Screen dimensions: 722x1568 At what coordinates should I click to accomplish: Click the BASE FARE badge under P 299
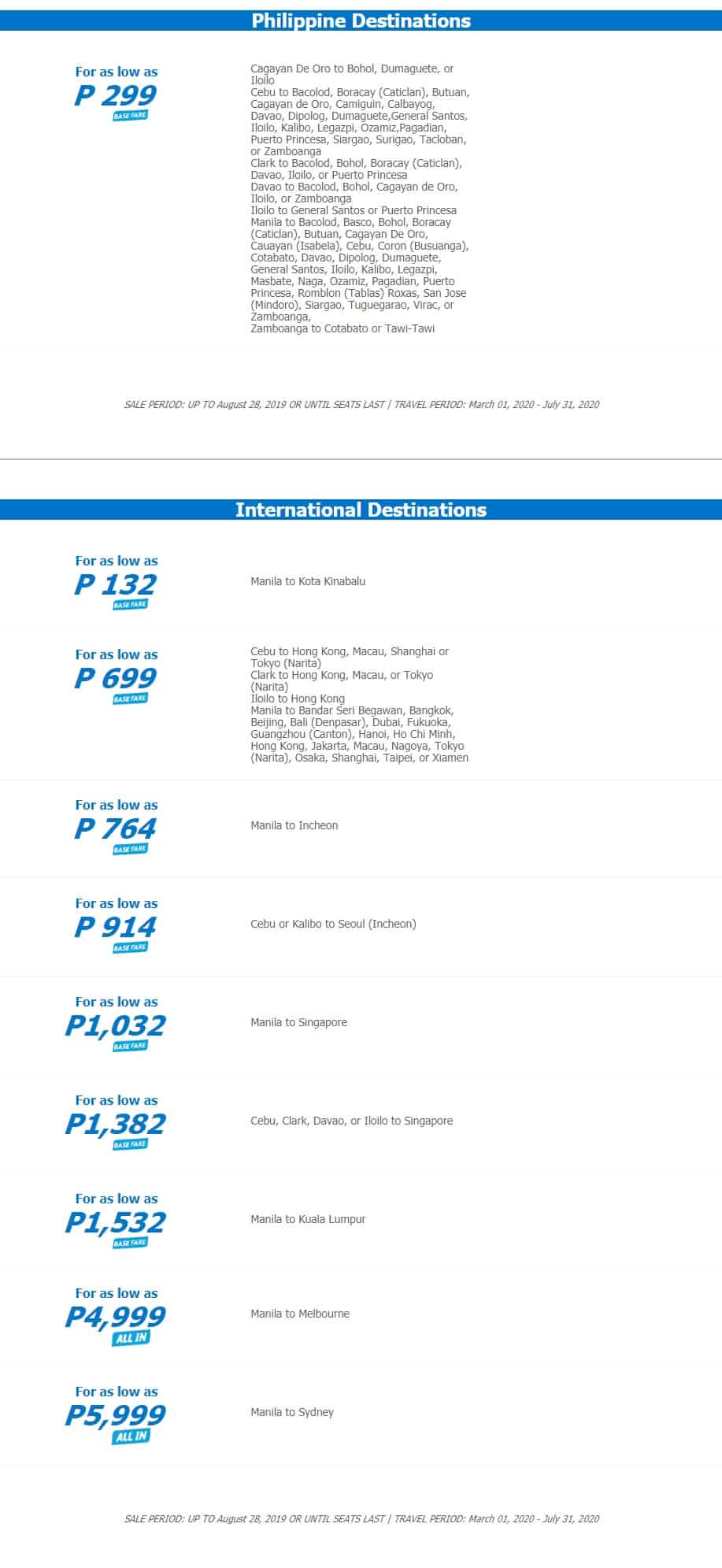(130, 116)
